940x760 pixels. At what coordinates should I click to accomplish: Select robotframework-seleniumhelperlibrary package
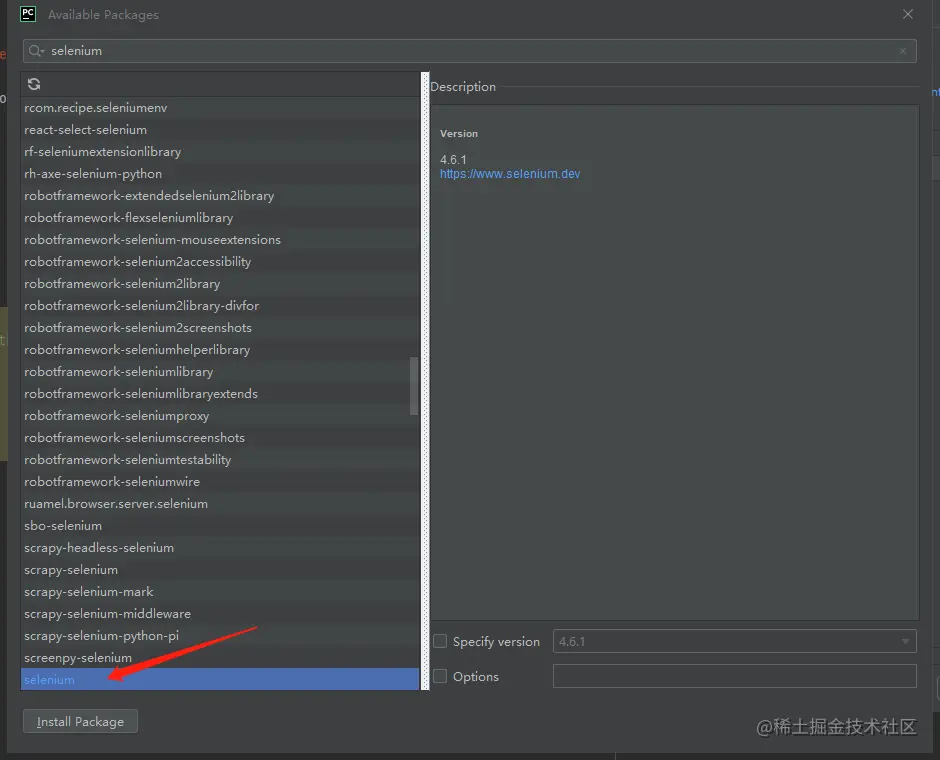point(220,349)
